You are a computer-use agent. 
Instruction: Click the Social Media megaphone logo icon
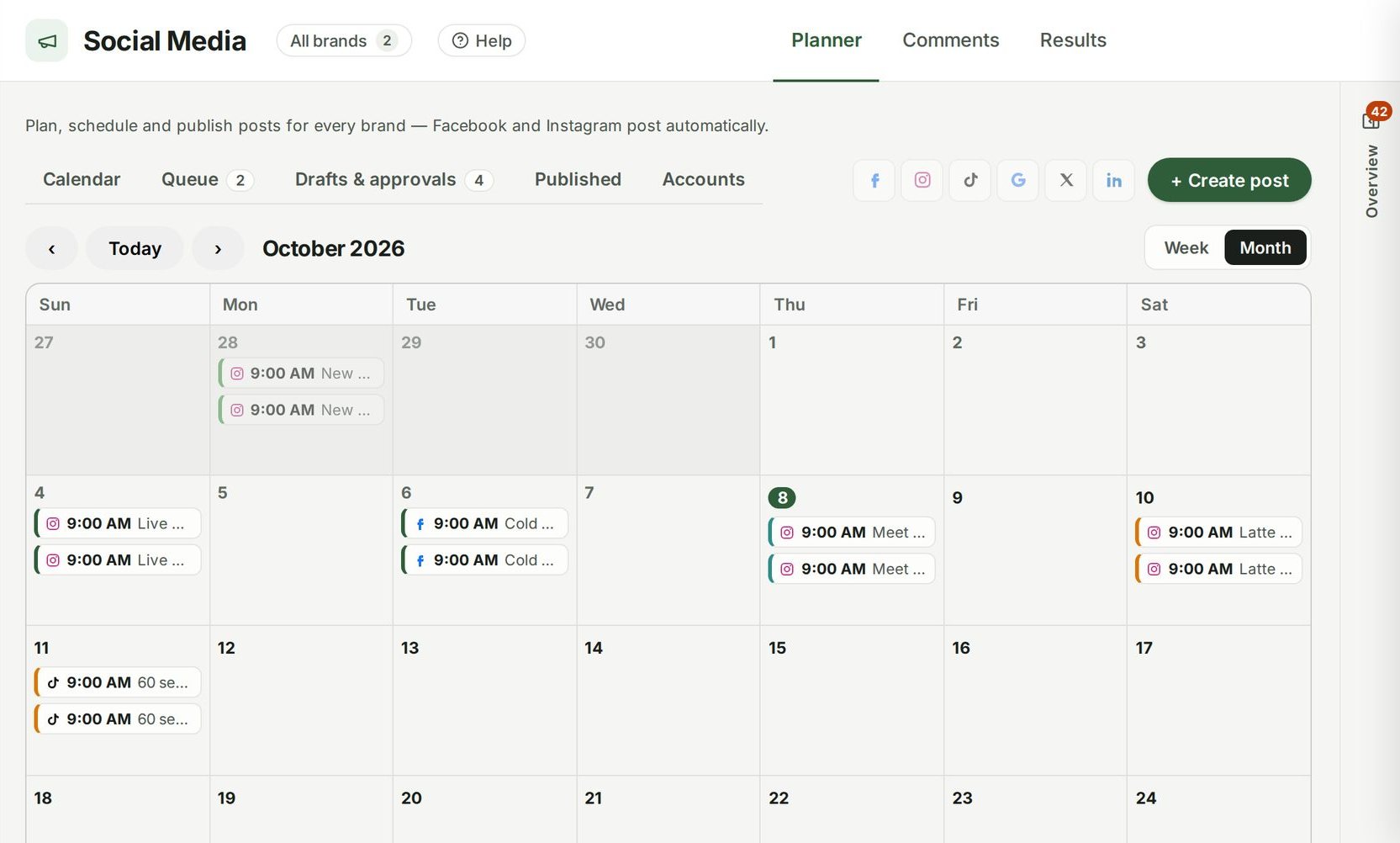47,40
